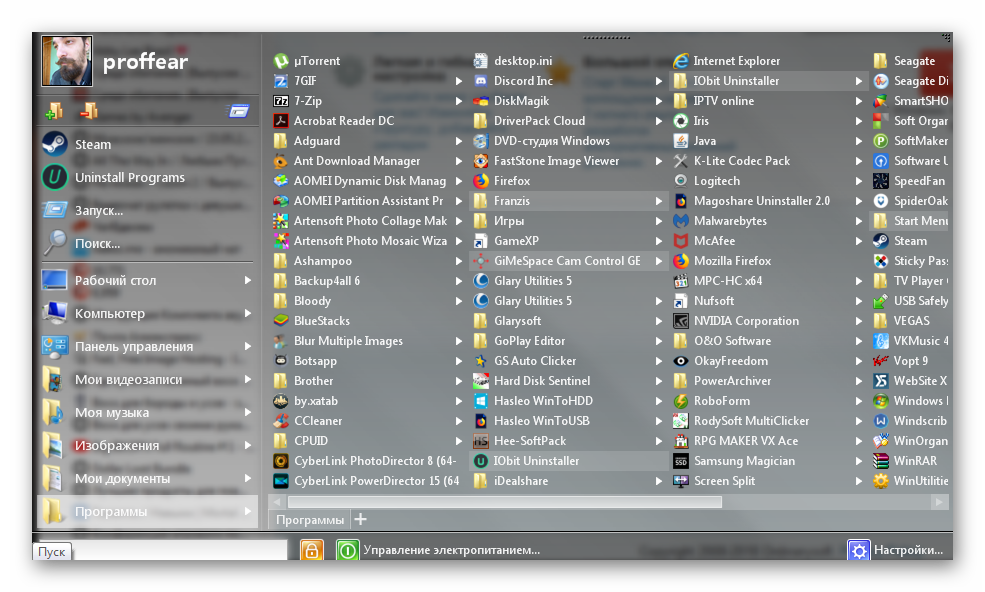Click the K-Lite Codec Pack icon
Image resolution: width=985 pixels, height=592 pixels.
(680, 161)
